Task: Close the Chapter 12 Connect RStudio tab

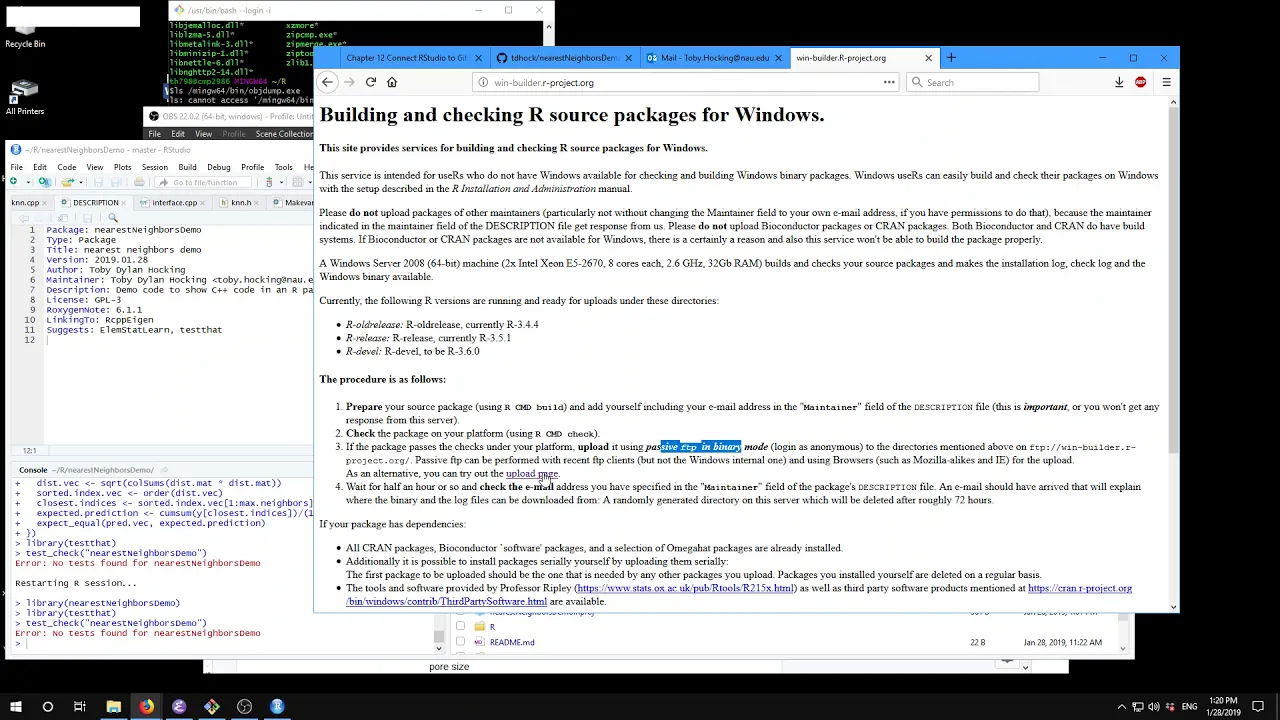Action: (478, 58)
